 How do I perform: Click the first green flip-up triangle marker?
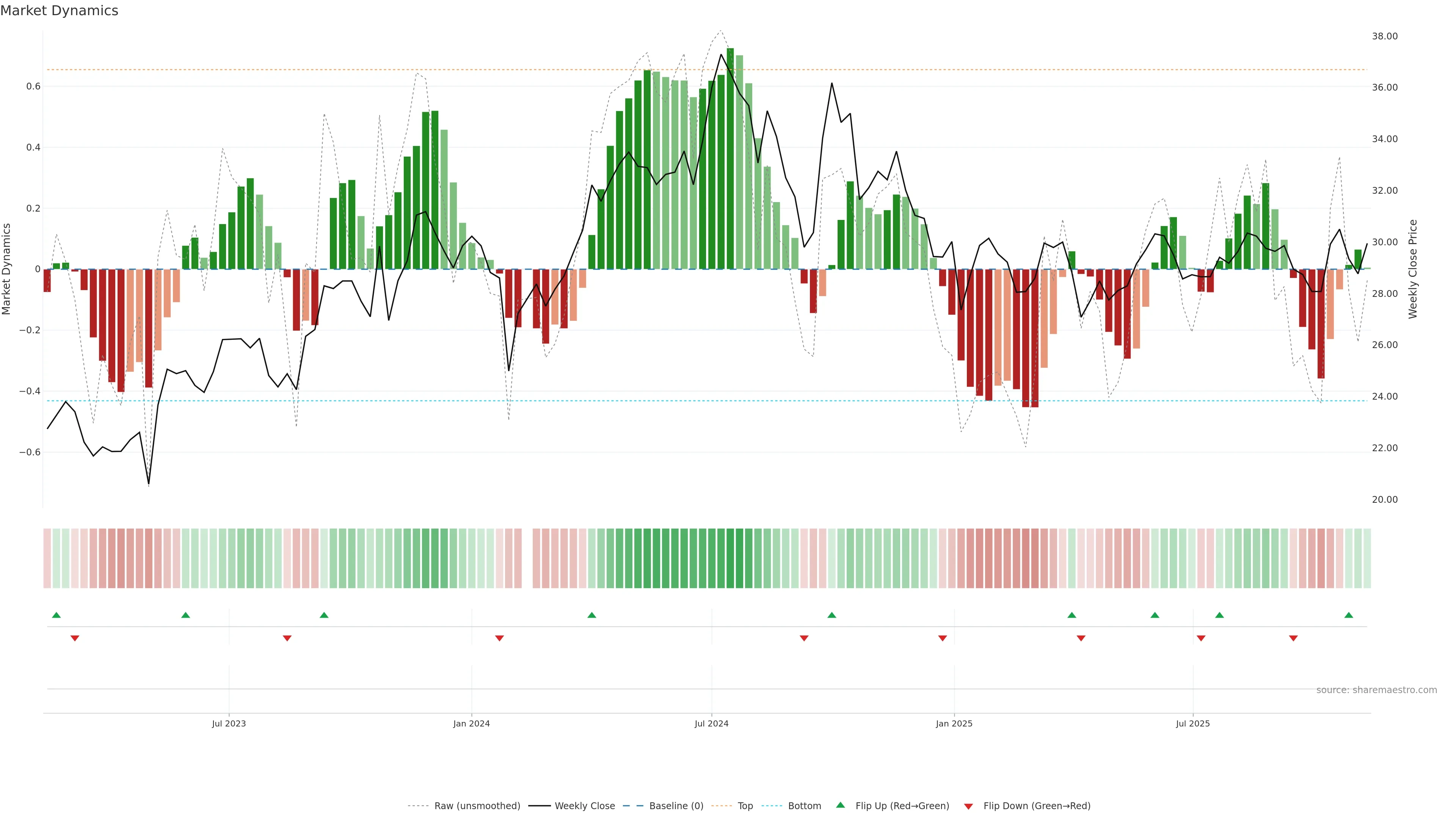tap(56, 615)
